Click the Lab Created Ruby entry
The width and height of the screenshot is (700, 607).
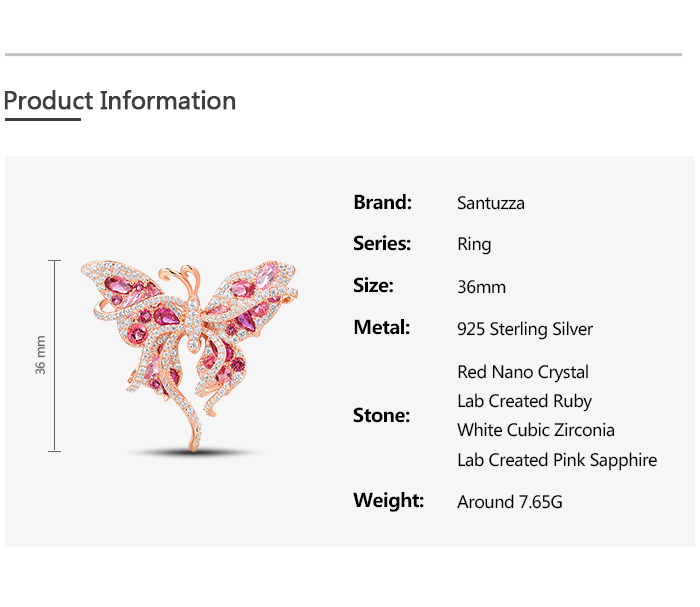pyautogui.click(x=524, y=401)
